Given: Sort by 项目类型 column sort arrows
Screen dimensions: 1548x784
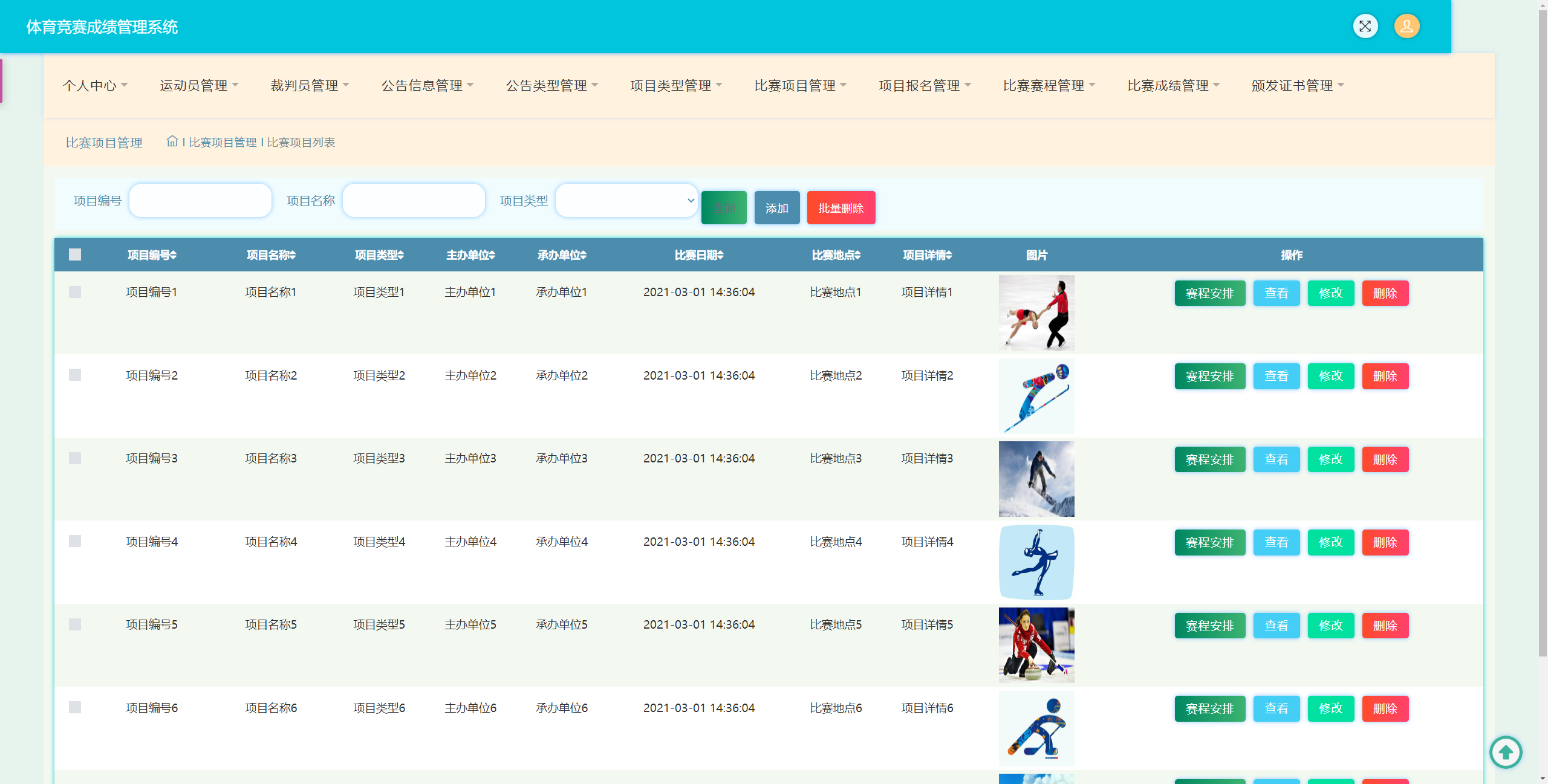Looking at the screenshot, I should [x=401, y=255].
